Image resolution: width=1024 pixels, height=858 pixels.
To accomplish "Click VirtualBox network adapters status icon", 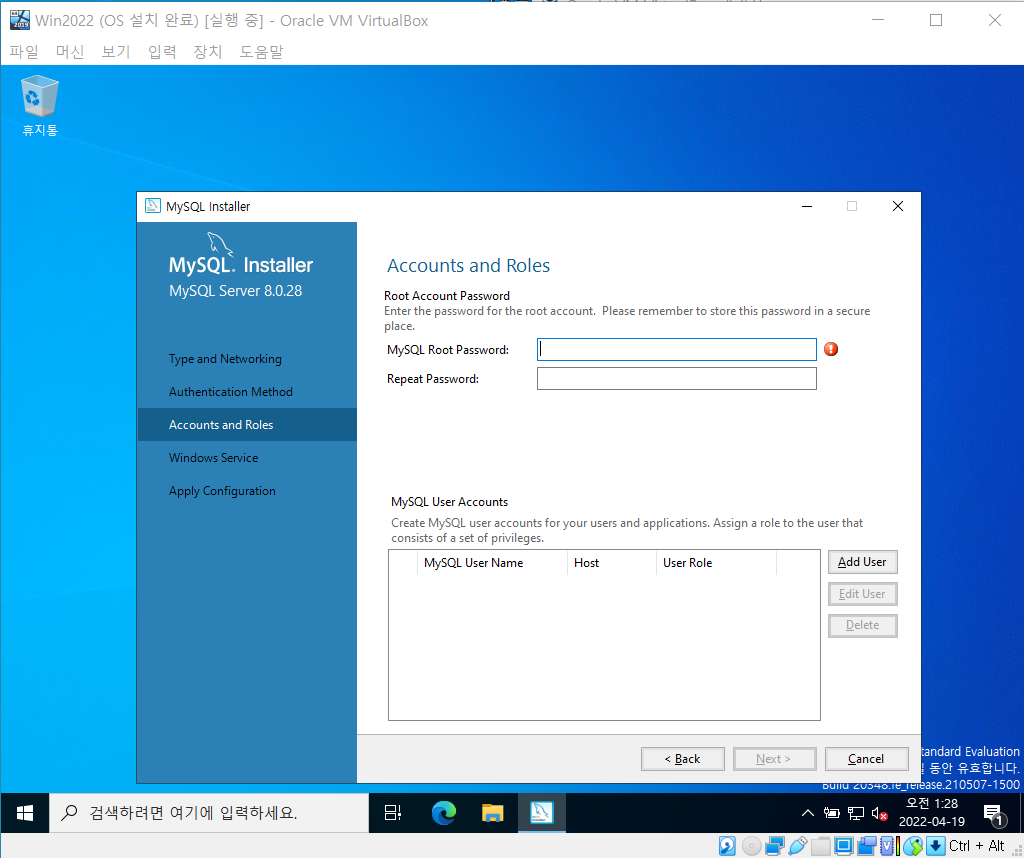I will tap(775, 846).
